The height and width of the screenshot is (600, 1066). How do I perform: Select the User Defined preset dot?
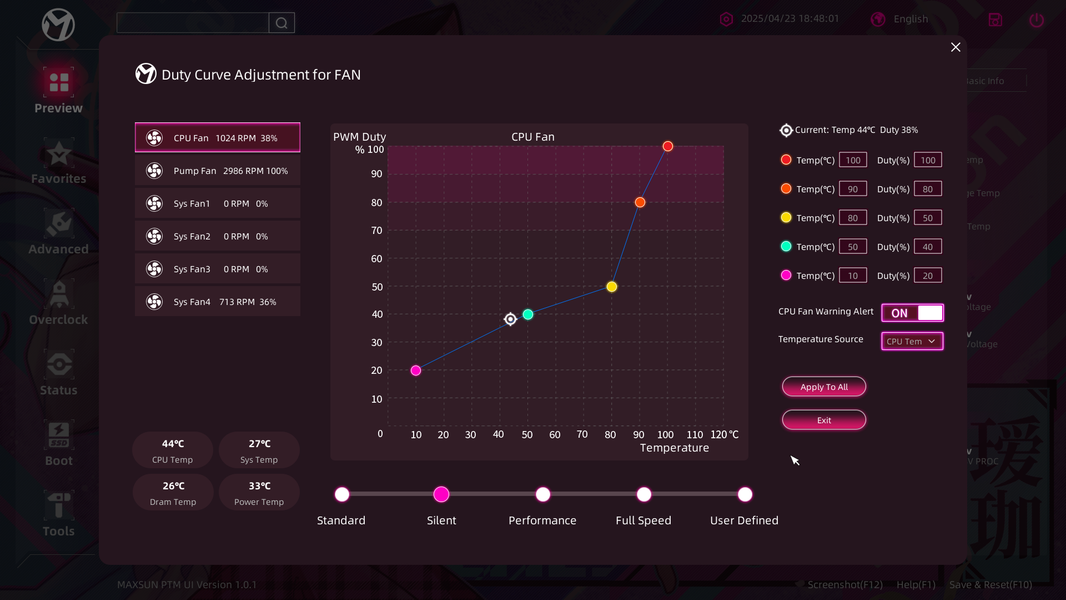click(x=744, y=495)
